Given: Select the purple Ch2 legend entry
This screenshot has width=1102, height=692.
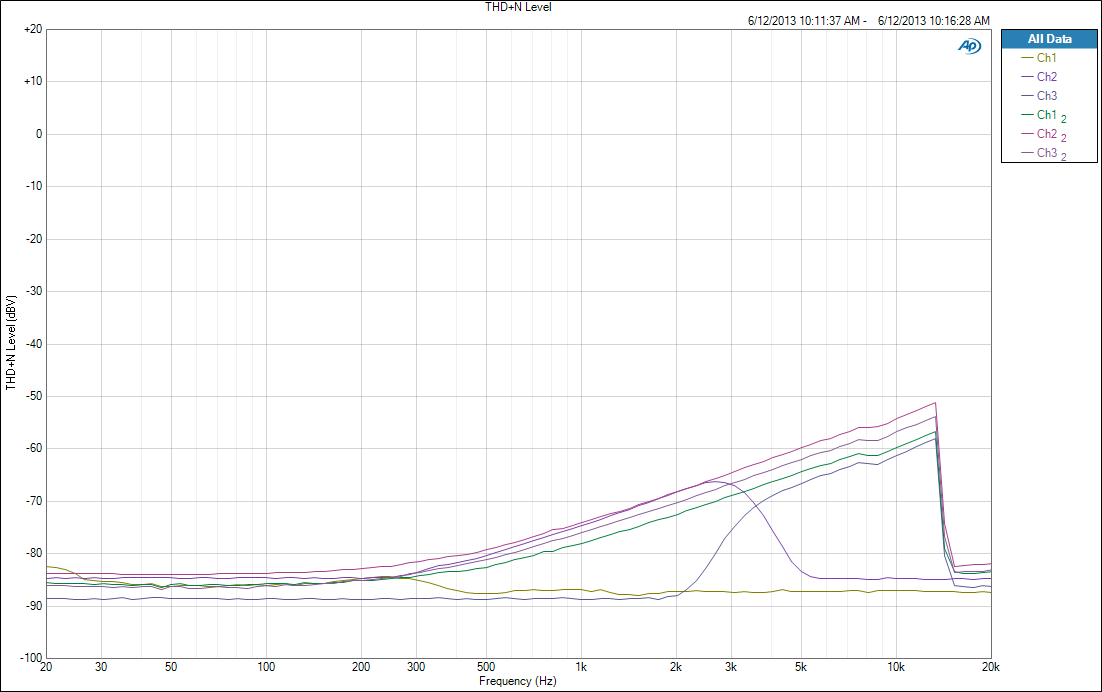Looking at the screenshot, I should point(1039,77).
